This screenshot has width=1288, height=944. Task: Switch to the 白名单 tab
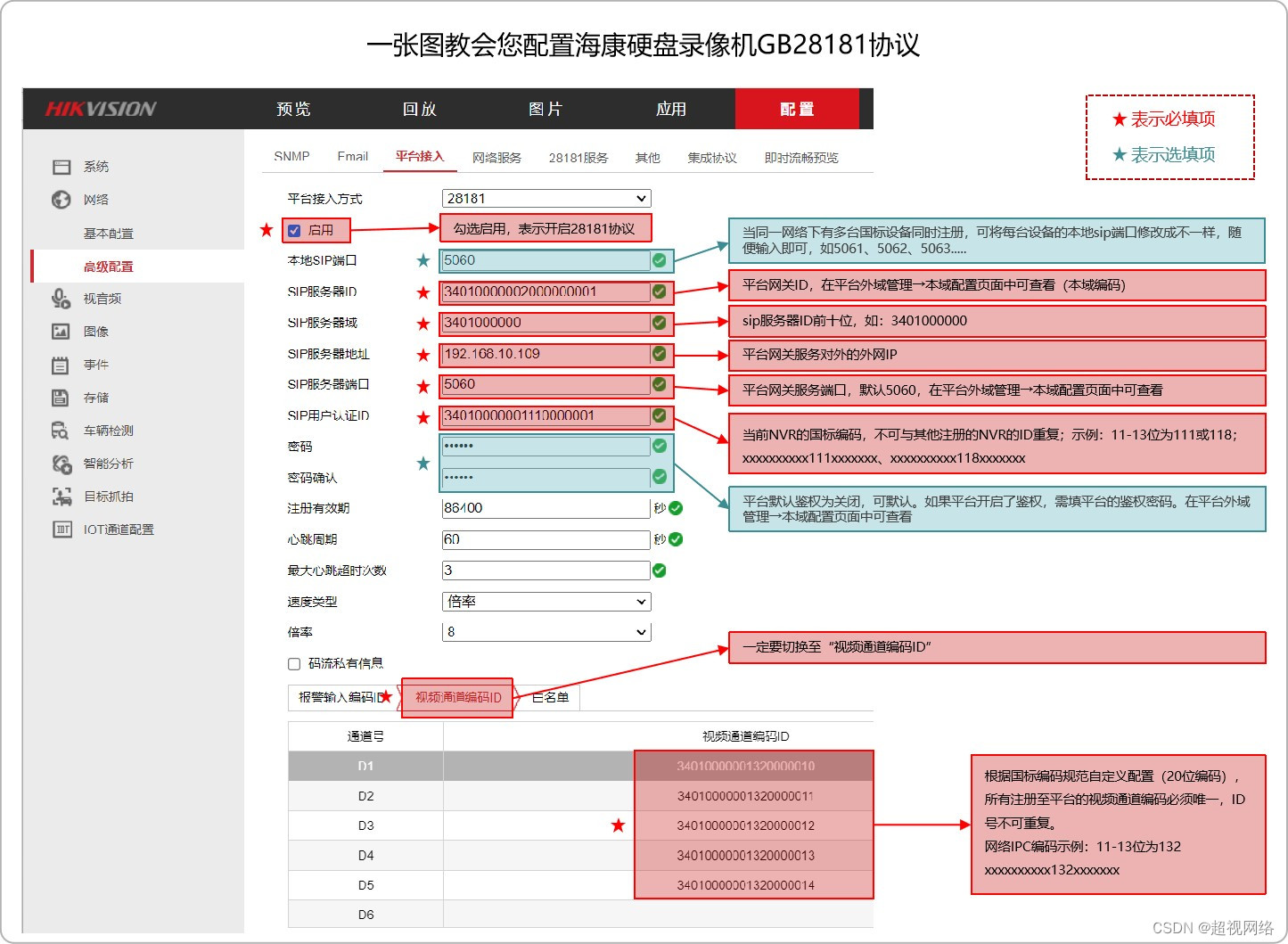pos(550,697)
